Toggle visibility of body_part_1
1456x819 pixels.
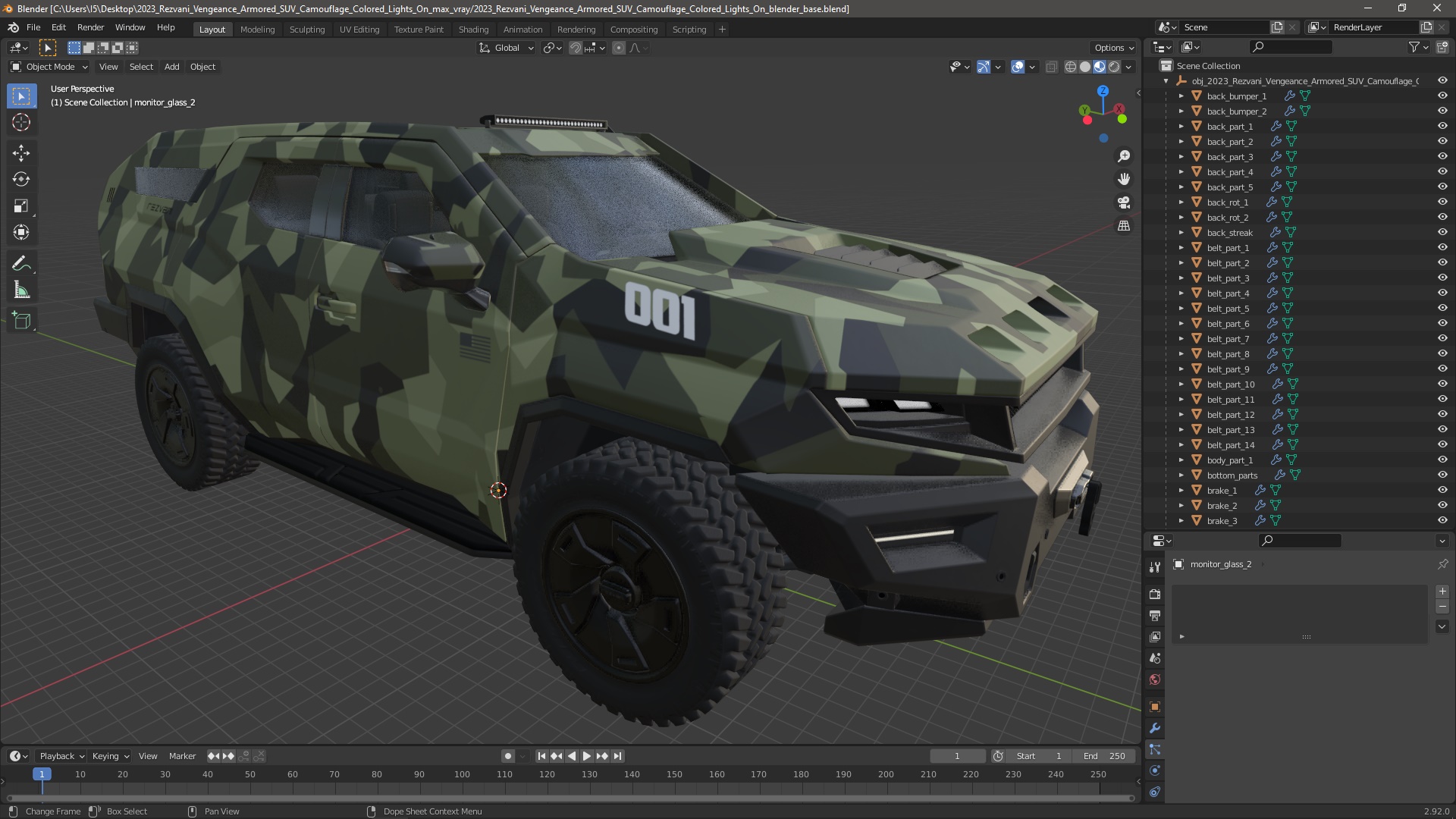1442,460
